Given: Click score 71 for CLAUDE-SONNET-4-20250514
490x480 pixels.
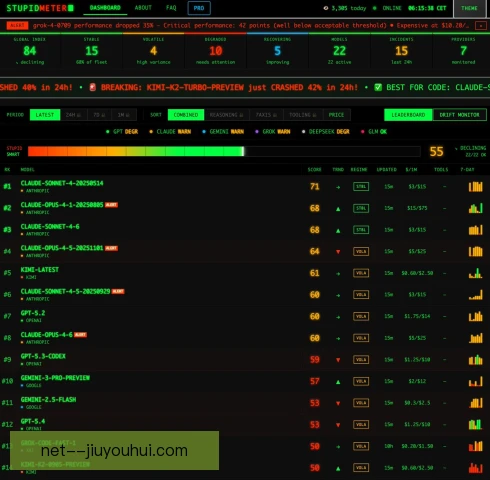Looking at the screenshot, I should pyautogui.click(x=315, y=186).
